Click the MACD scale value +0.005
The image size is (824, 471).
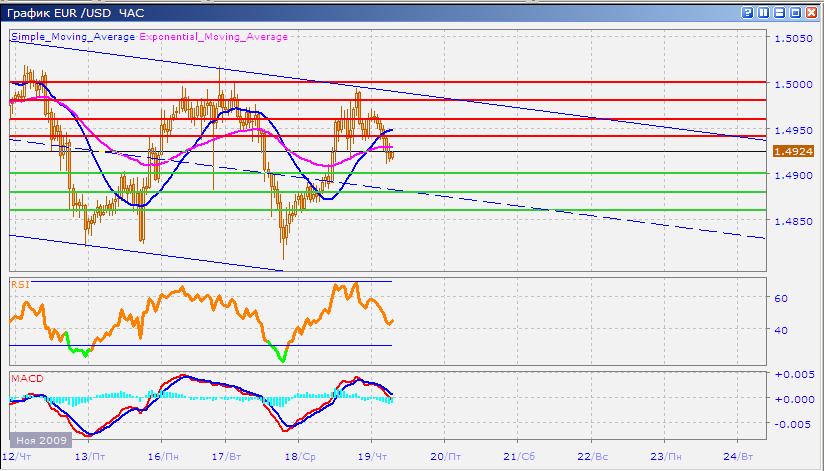pyautogui.click(x=792, y=374)
